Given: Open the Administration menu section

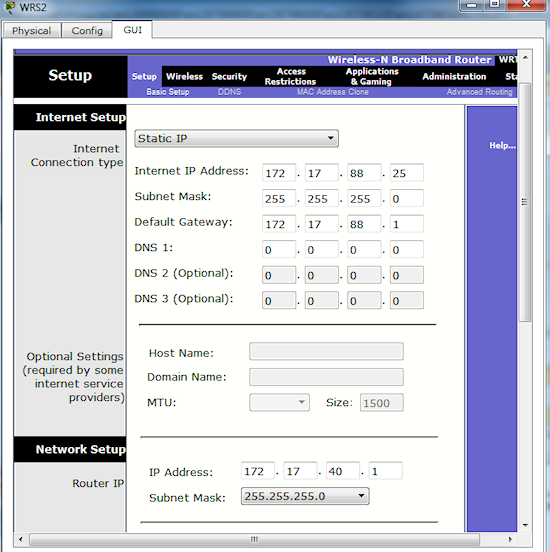Looking at the screenshot, I should tap(454, 76).
